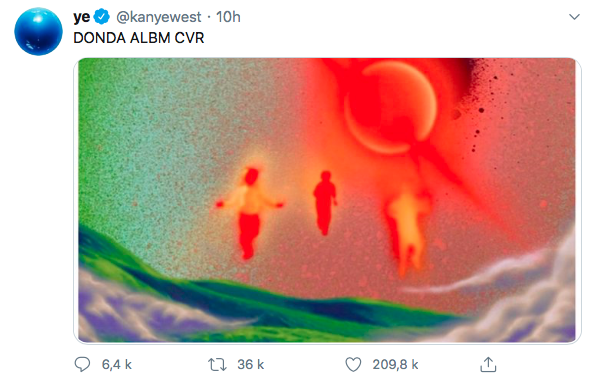Click the reply speech bubble icon
Viewport: 595px width, 379px height.
point(82,364)
